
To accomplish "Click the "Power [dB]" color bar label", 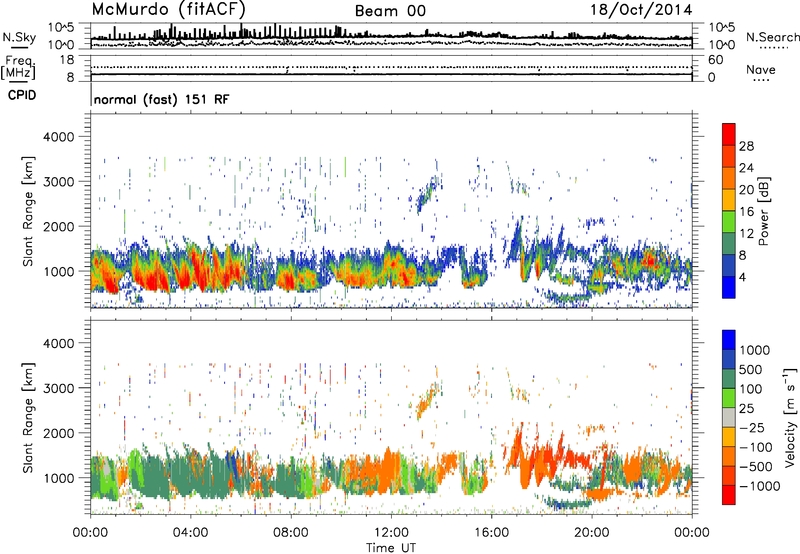I will [764, 211].
